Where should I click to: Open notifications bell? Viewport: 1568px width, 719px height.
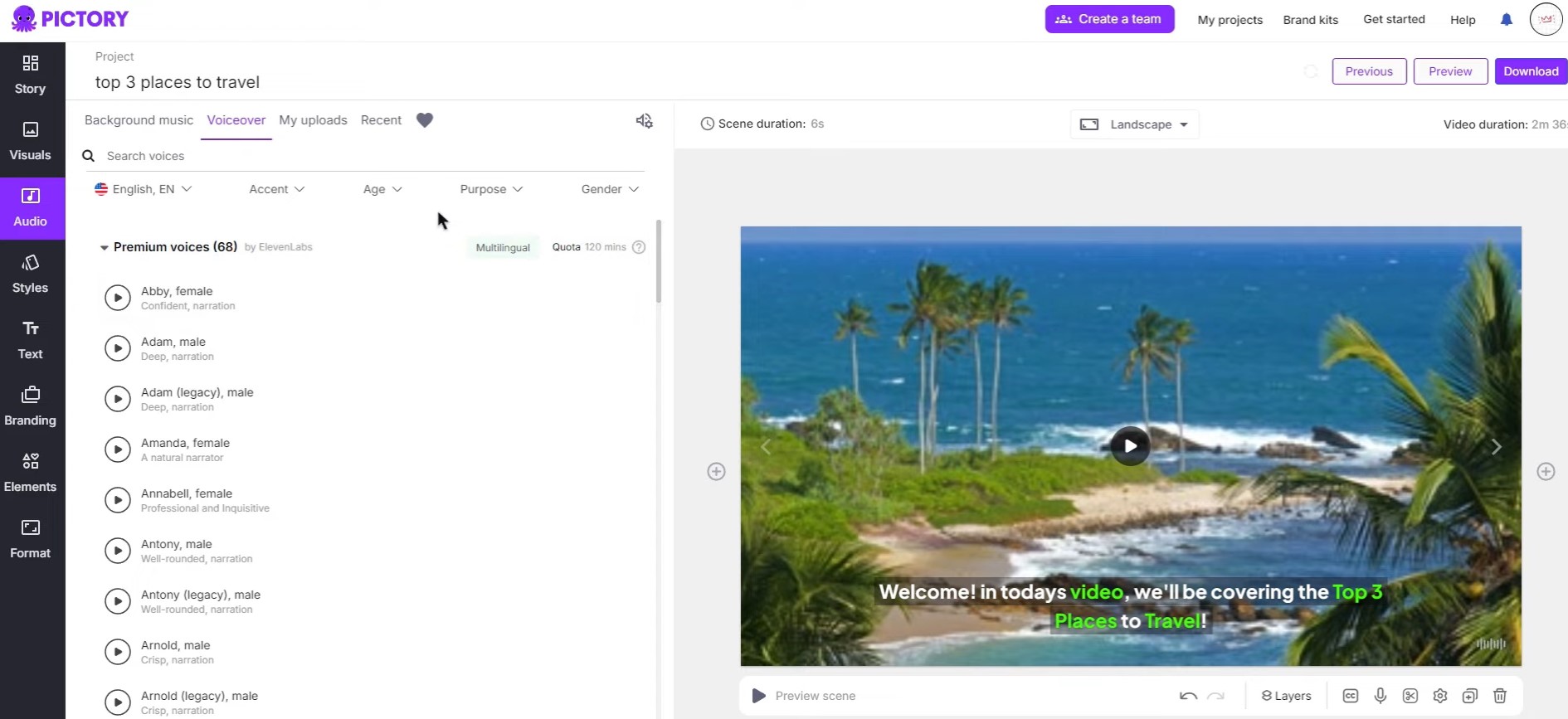coord(1507,19)
